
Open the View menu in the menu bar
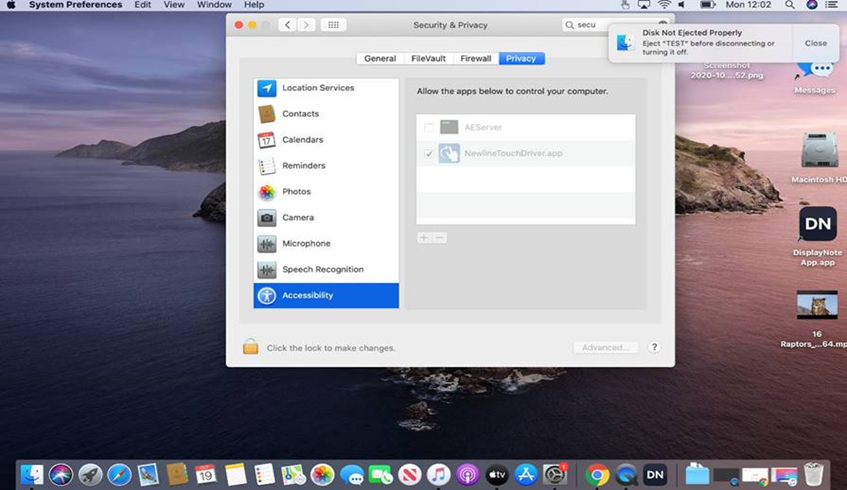[174, 5]
